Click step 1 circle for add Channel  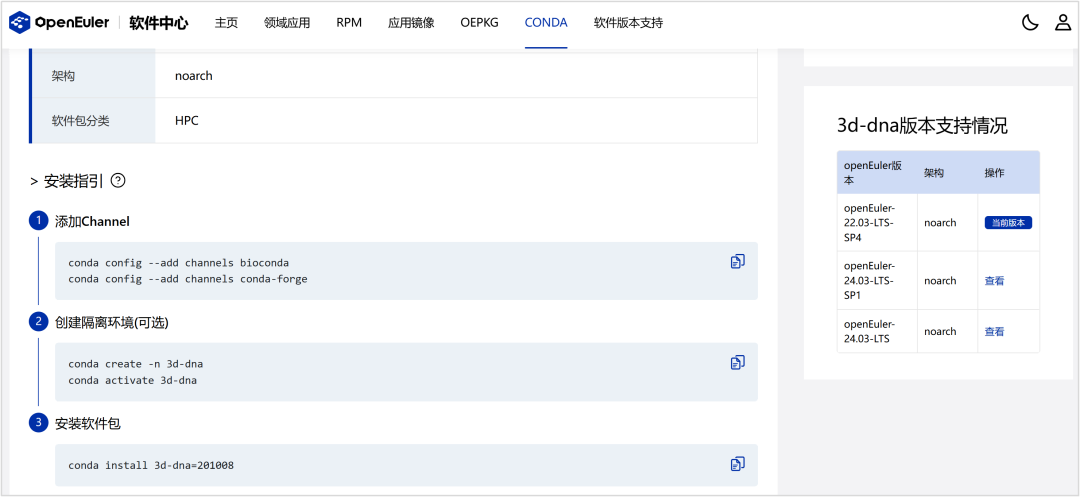(x=38, y=221)
